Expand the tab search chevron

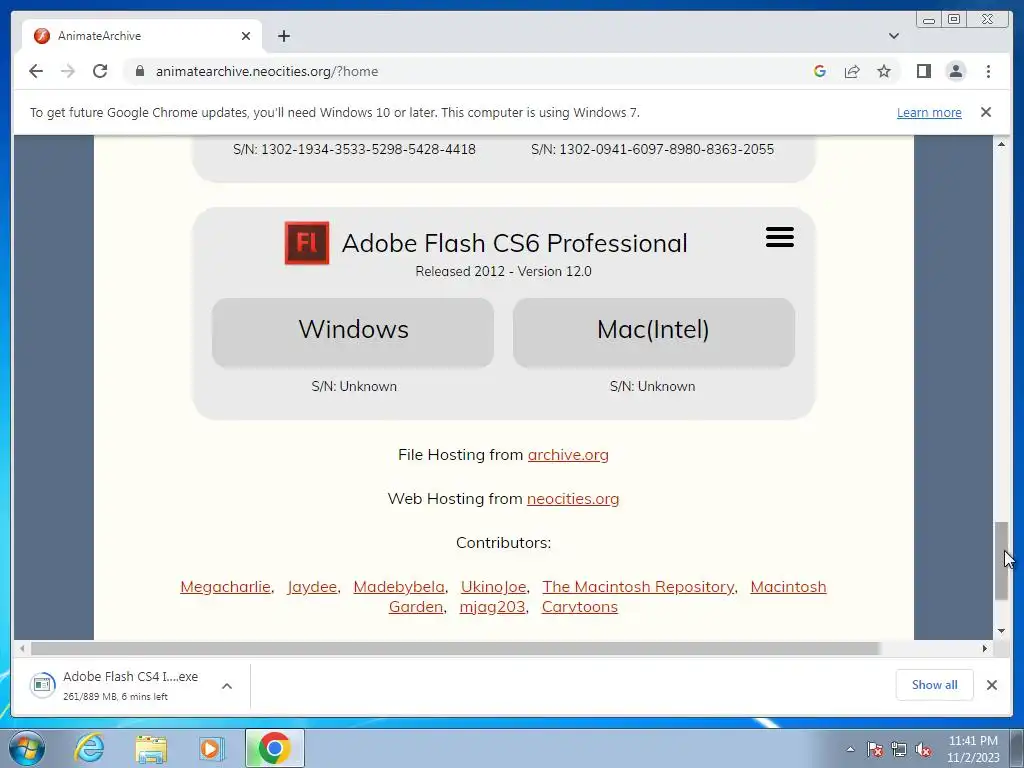tap(894, 36)
